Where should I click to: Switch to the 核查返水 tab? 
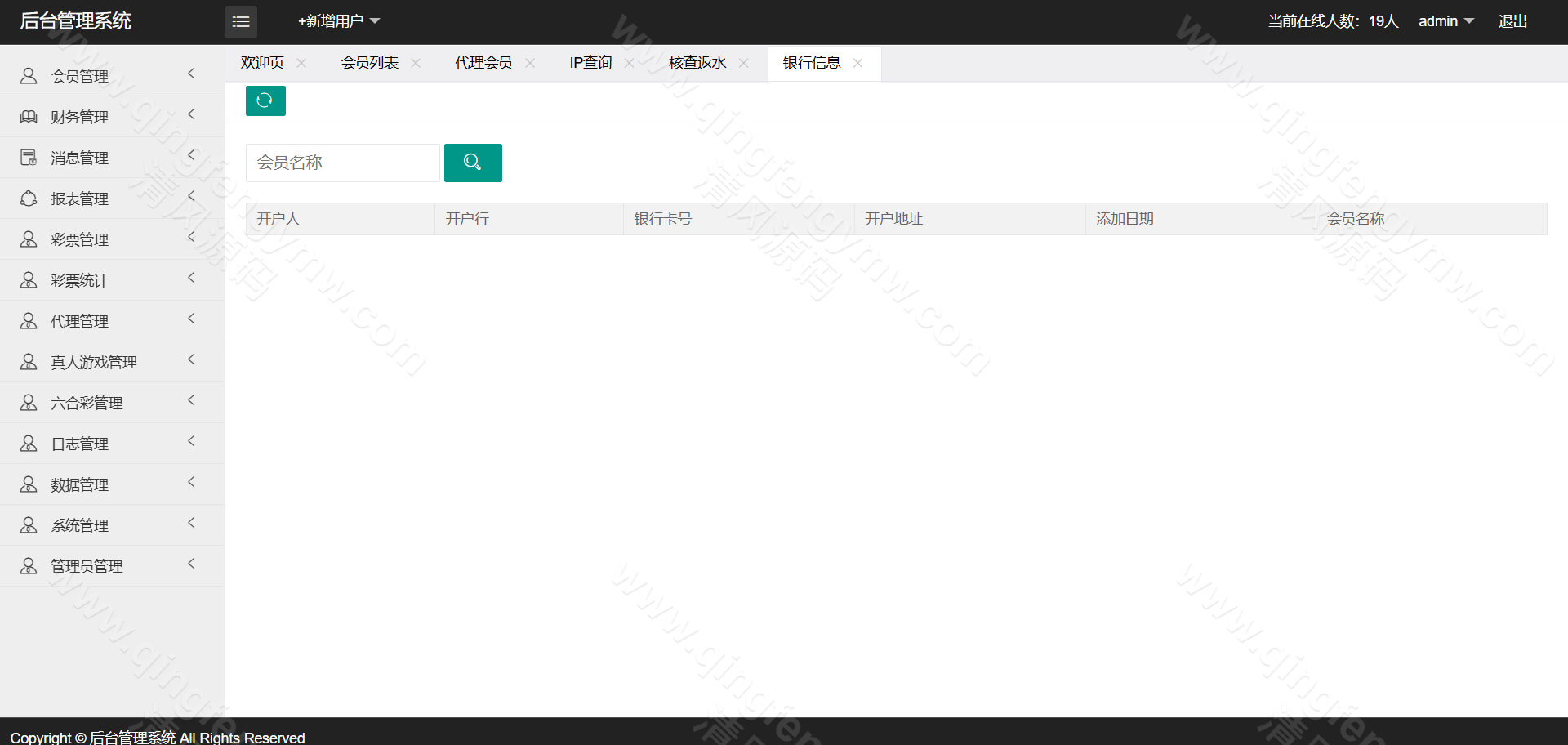point(697,63)
